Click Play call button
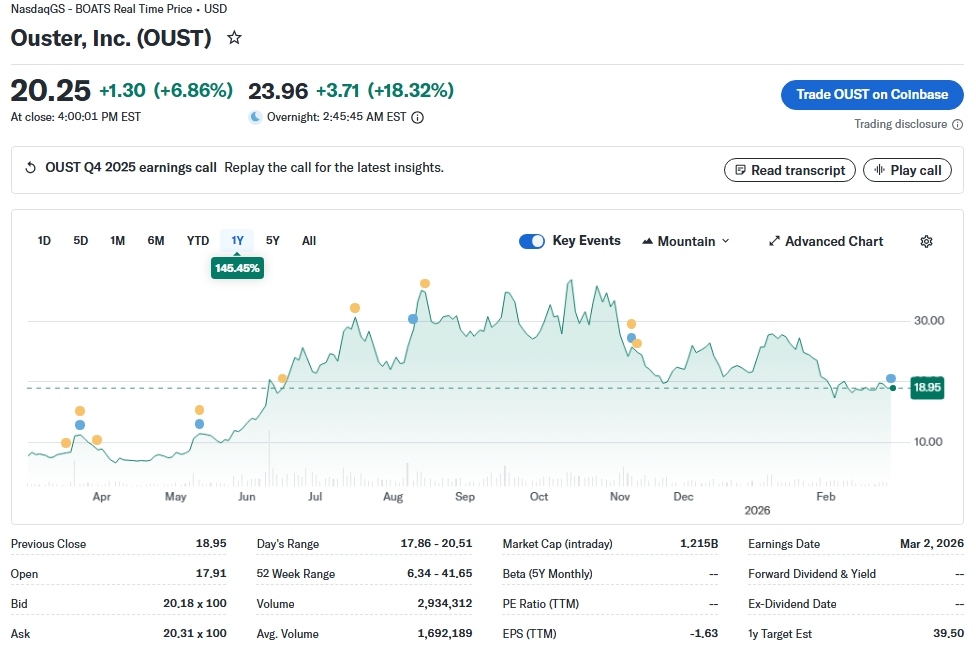This screenshot has height=658, width=976. pos(907,171)
